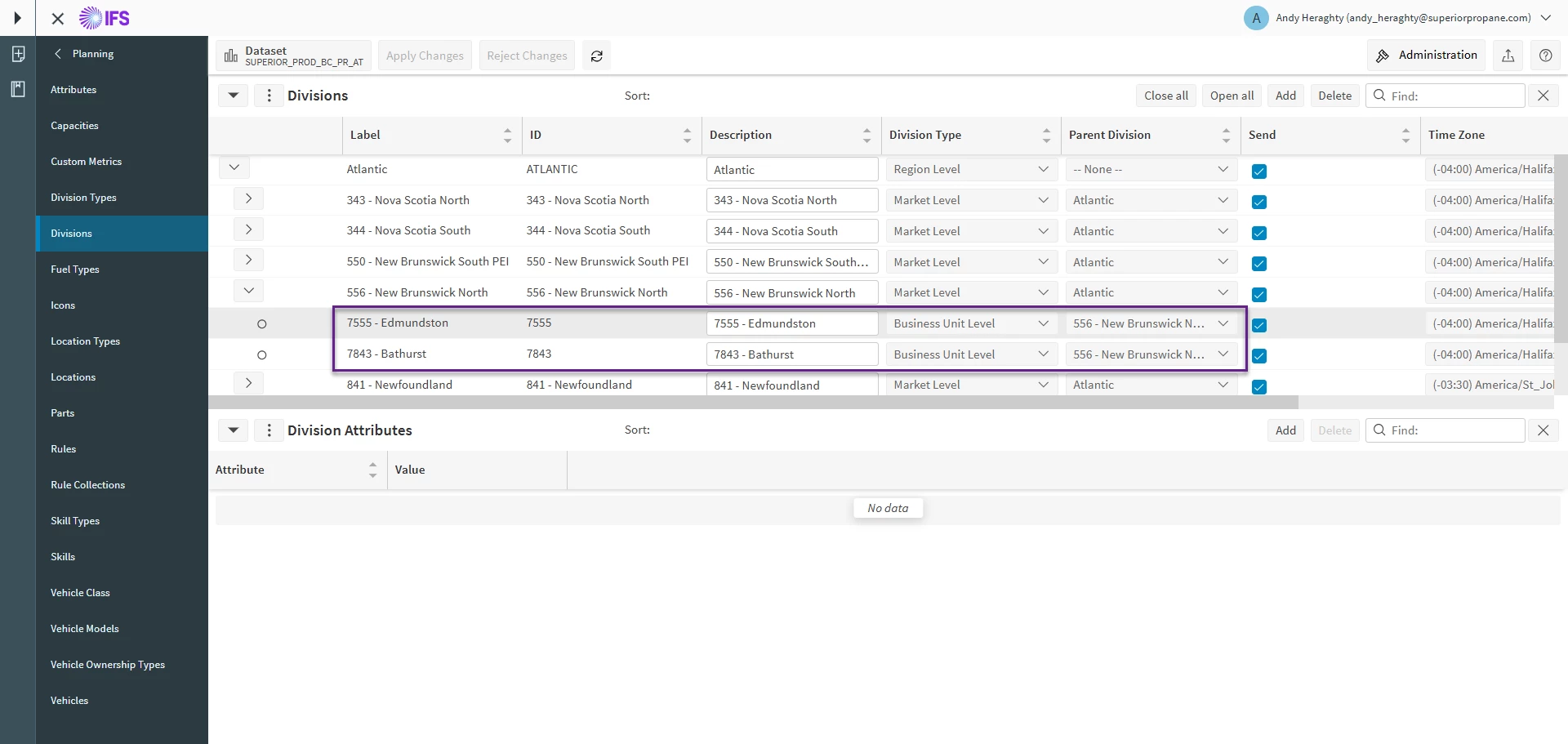Click the Close all button

point(1166,96)
